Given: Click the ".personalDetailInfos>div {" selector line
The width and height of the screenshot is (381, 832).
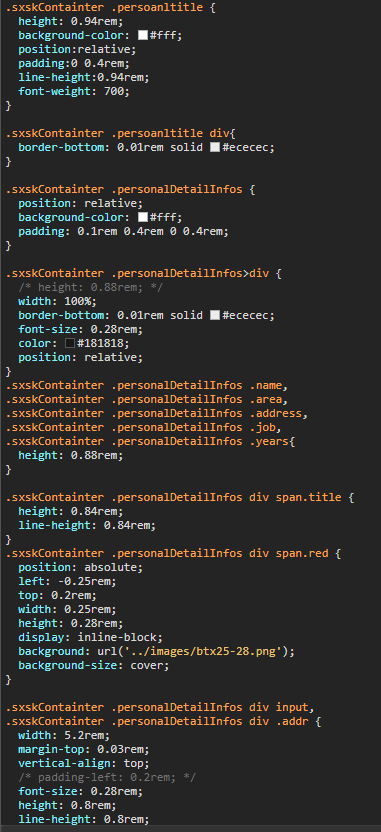Looking at the screenshot, I should point(143,274).
